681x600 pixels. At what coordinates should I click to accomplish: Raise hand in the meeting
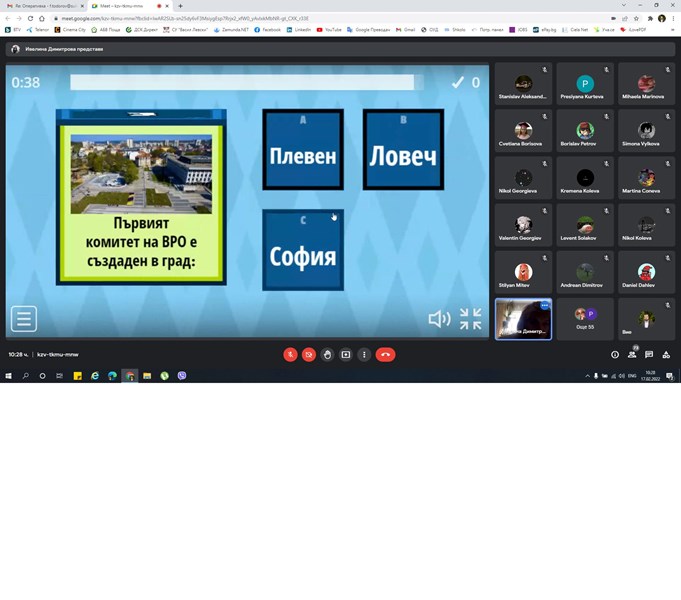327,354
